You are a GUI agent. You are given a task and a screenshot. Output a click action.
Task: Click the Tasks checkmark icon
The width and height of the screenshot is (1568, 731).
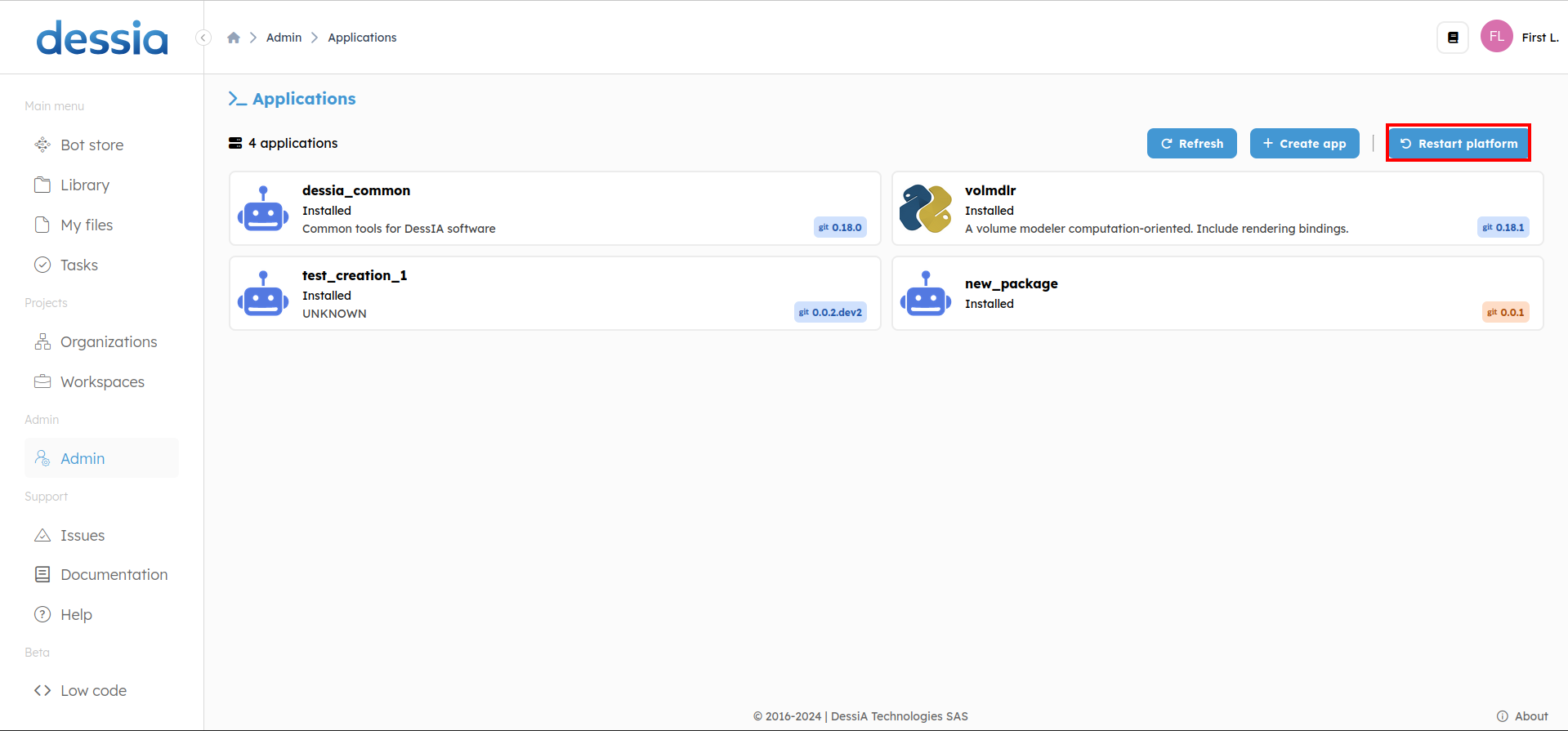pyautogui.click(x=42, y=265)
